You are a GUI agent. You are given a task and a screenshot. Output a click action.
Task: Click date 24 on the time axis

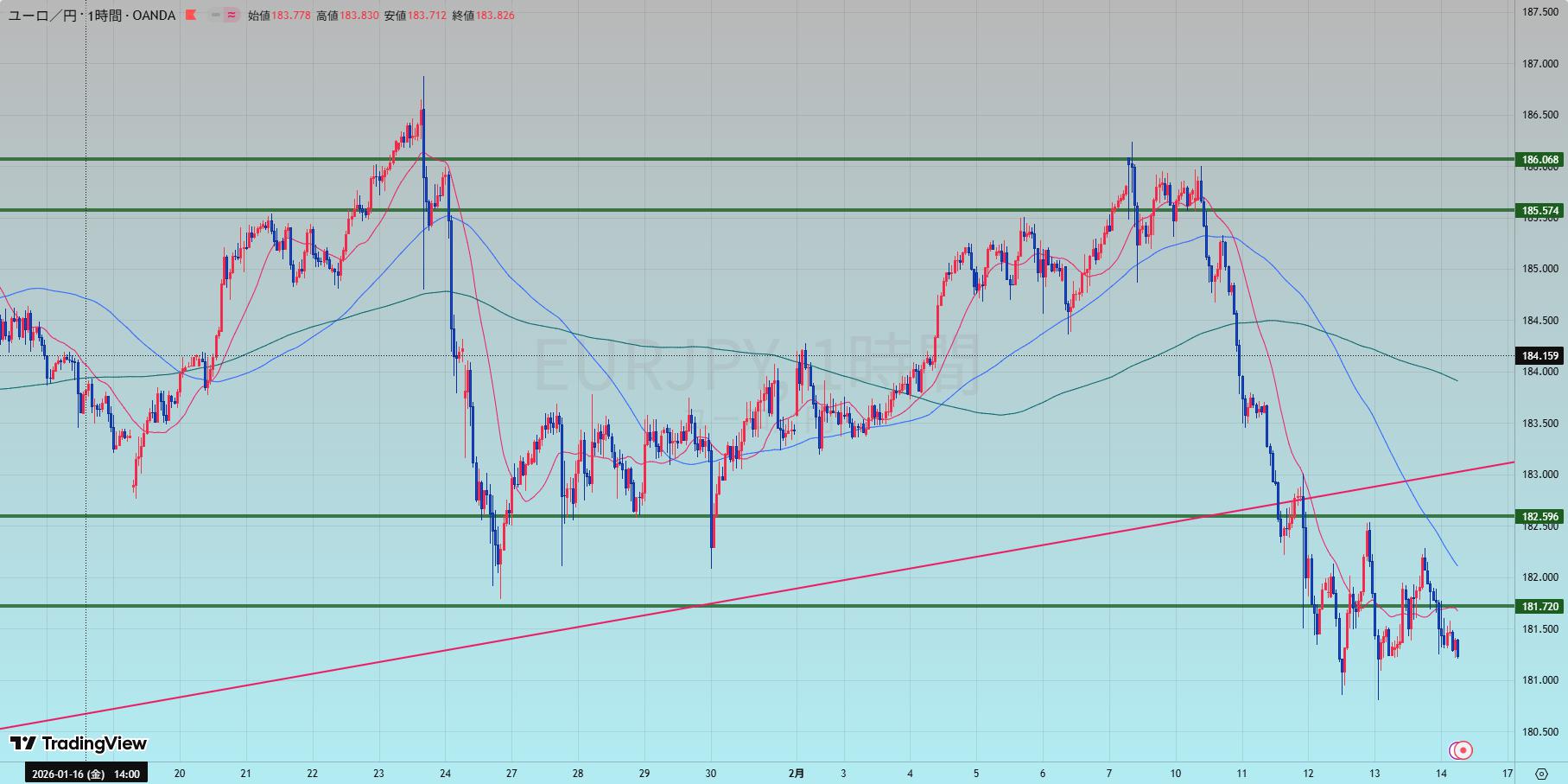click(445, 774)
